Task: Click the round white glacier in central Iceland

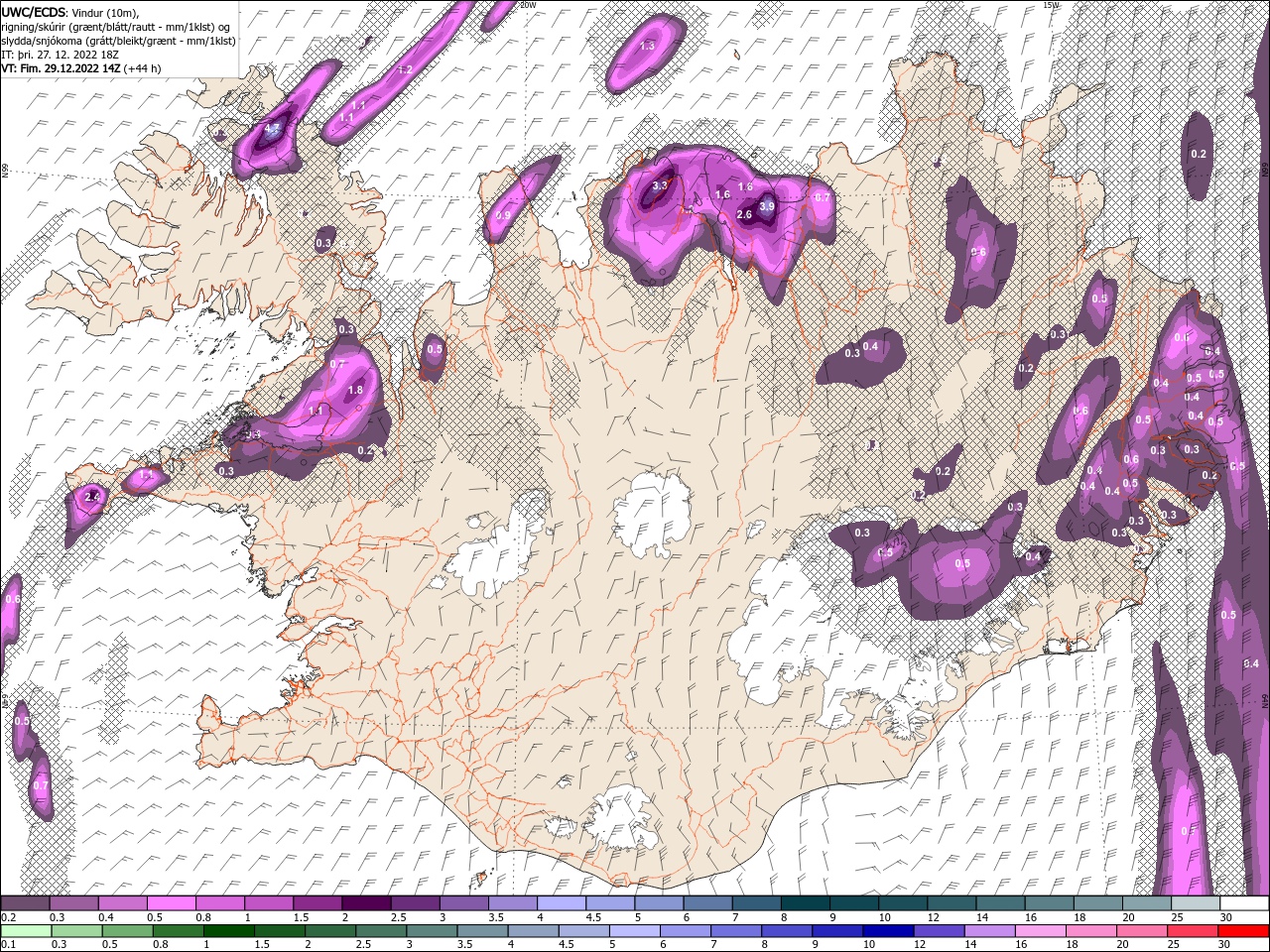Action: (x=653, y=514)
